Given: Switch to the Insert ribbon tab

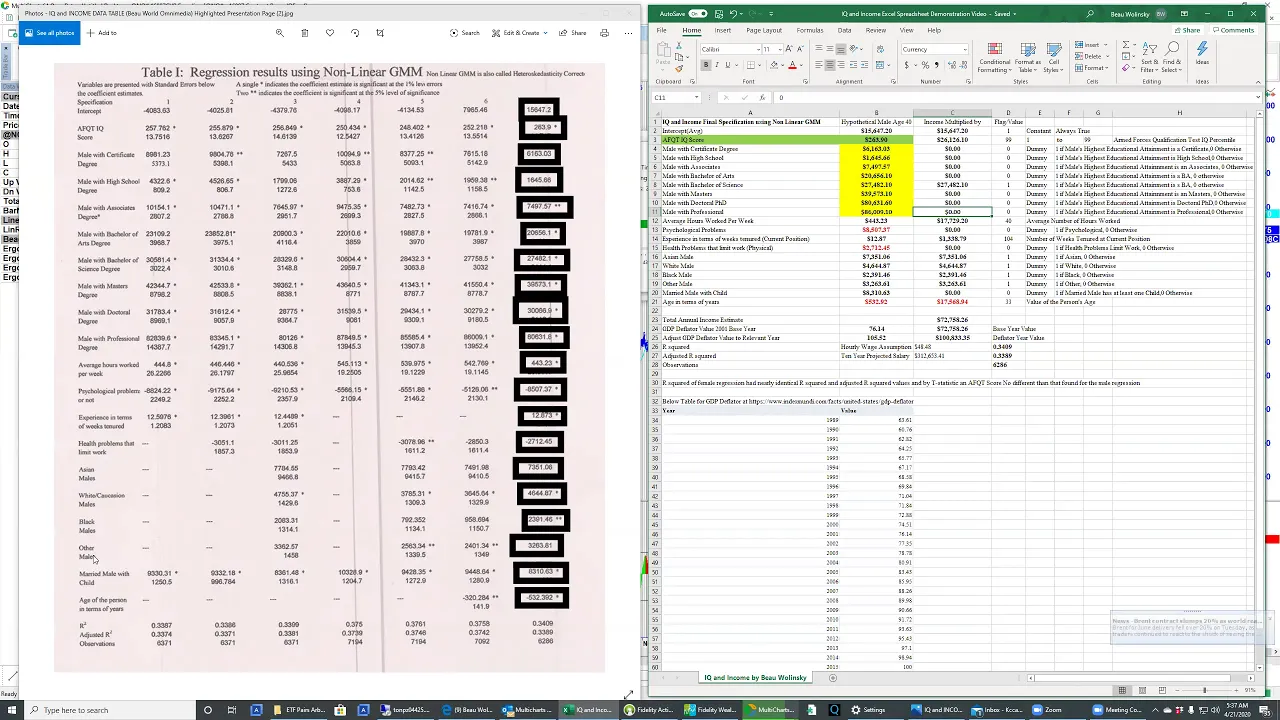Looking at the screenshot, I should pos(723,30).
